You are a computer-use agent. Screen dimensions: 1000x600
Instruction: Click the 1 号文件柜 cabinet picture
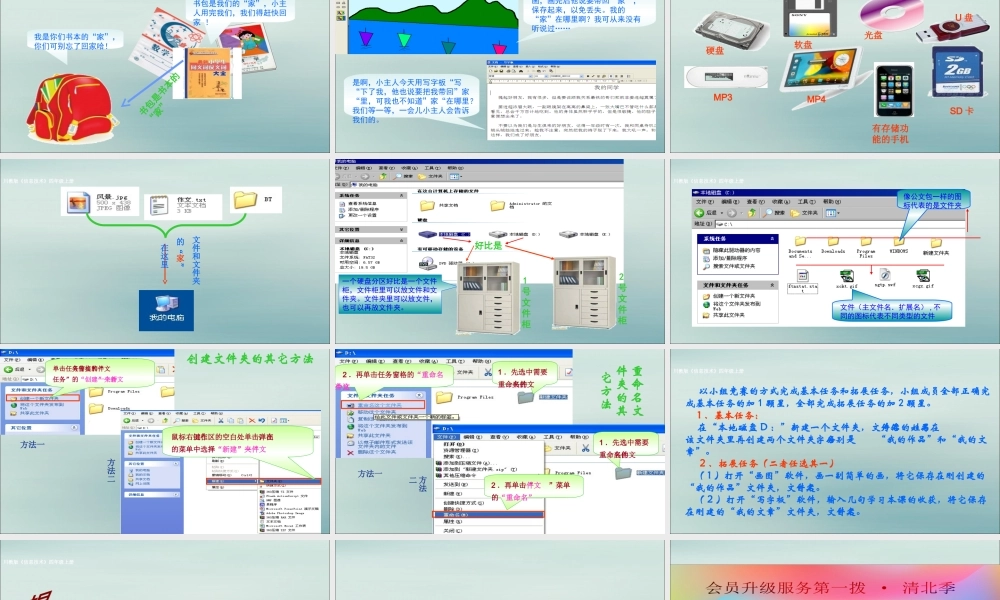(490, 298)
